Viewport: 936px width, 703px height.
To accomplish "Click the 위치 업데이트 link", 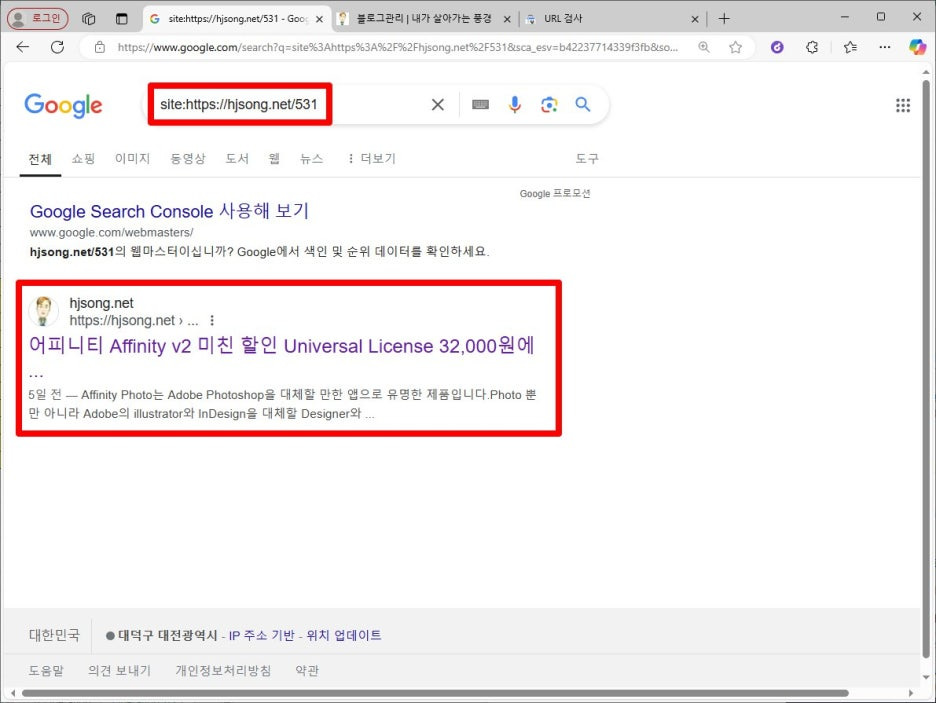I will click(344, 636).
